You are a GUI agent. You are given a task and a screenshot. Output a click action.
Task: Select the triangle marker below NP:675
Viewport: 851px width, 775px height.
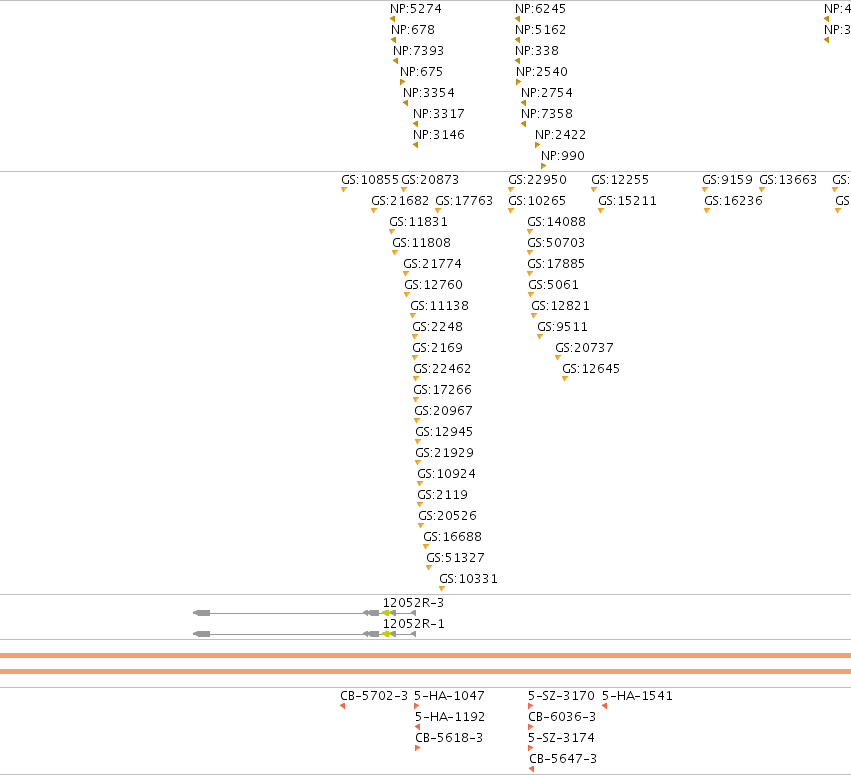[x=402, y=82]
